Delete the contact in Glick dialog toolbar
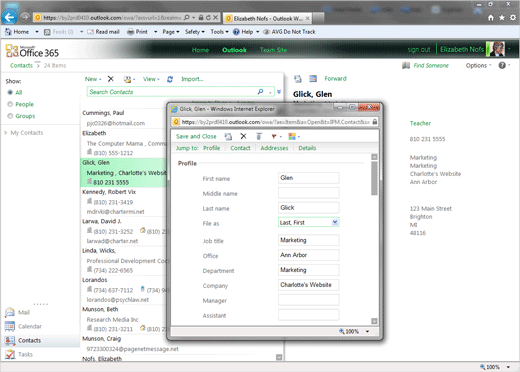The image size is (520, 372). [243, 136]
